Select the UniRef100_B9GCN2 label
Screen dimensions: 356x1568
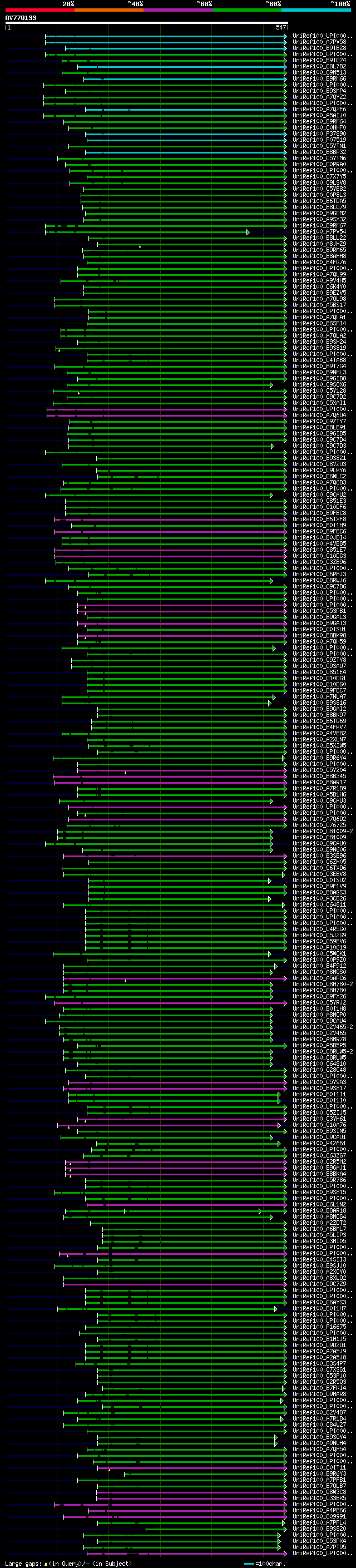[x=319, y=213]
